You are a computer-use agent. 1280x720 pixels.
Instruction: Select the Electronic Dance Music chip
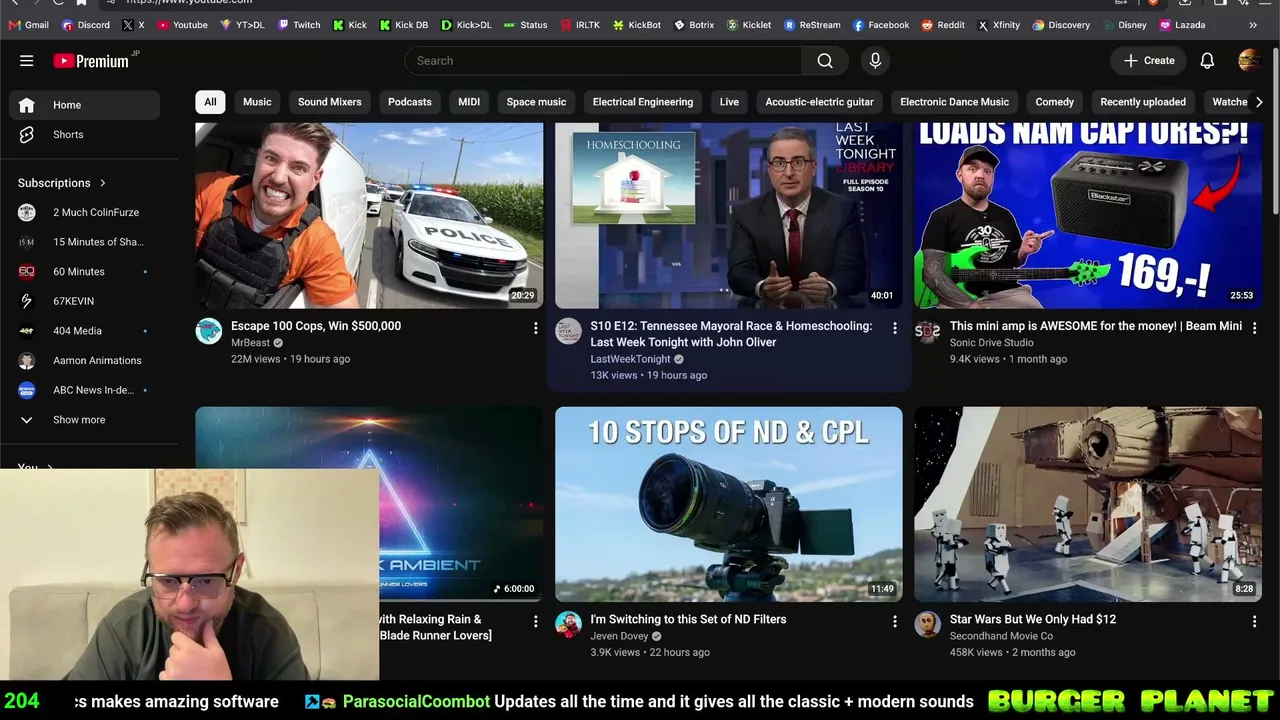[954, 102]
